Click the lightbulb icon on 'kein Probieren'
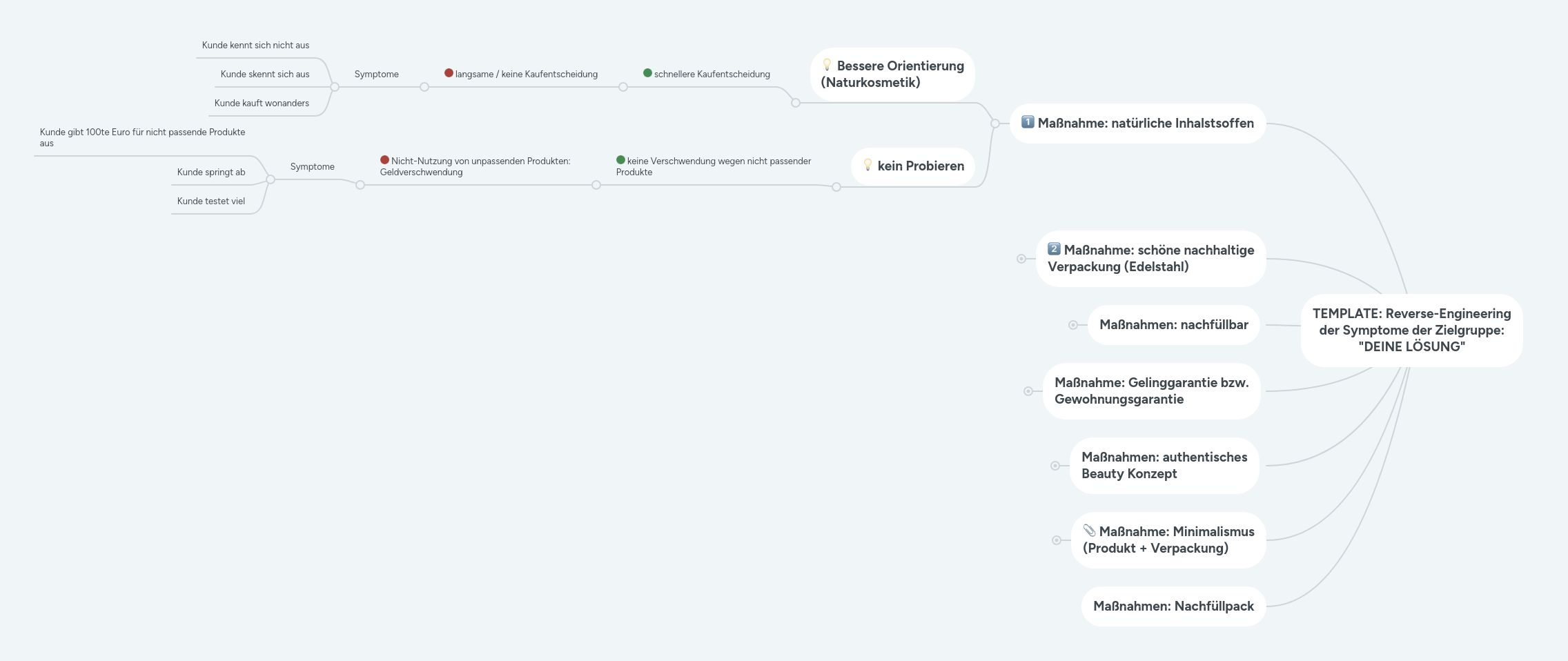 click(867, 166)
